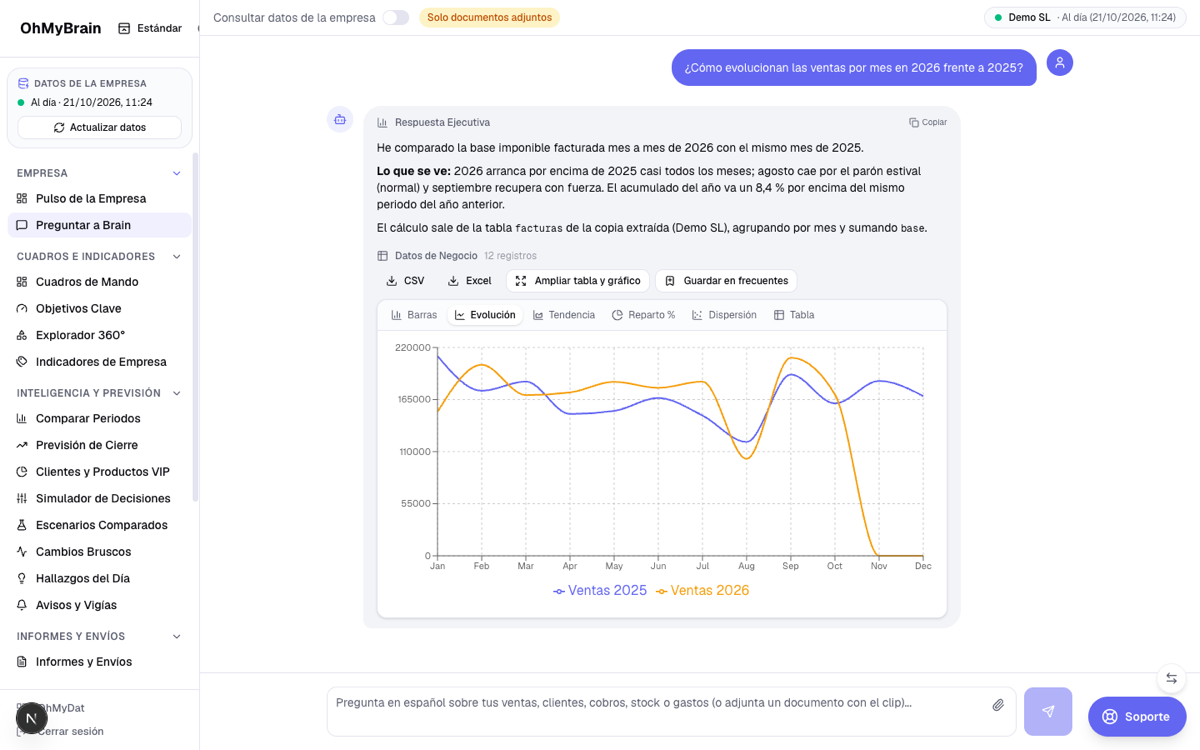Viewport: 1200px width, 750px height.
Task: Toggle the Ventas 2026 legend series
Action: click(703, 591)
